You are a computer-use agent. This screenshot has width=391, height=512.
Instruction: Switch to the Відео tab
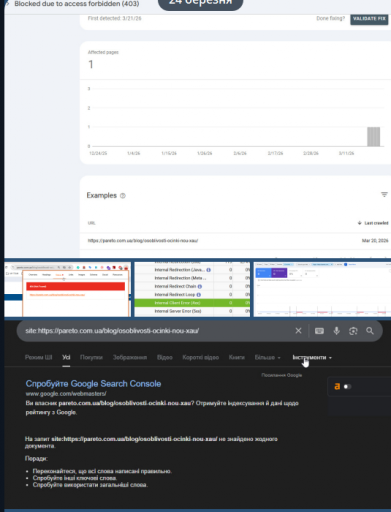point(165,357)
